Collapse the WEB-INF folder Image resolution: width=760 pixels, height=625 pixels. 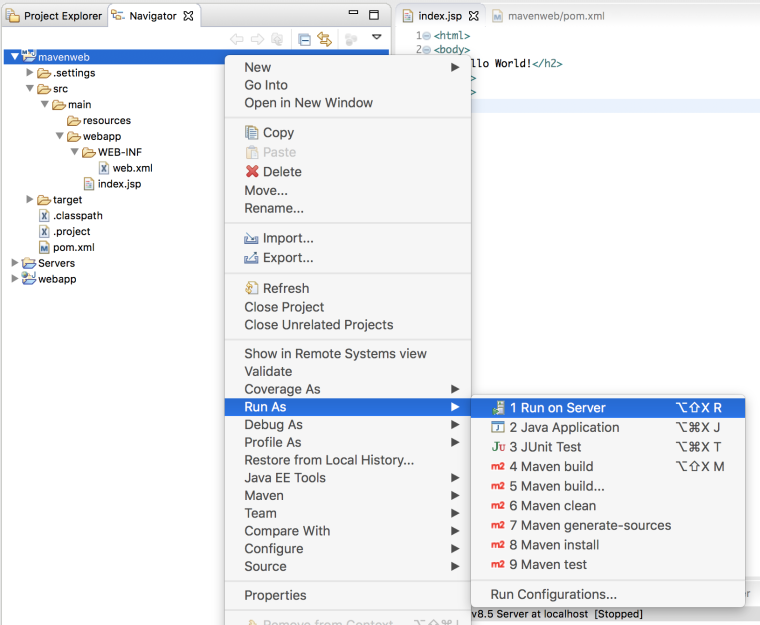[x=75, y=152]
